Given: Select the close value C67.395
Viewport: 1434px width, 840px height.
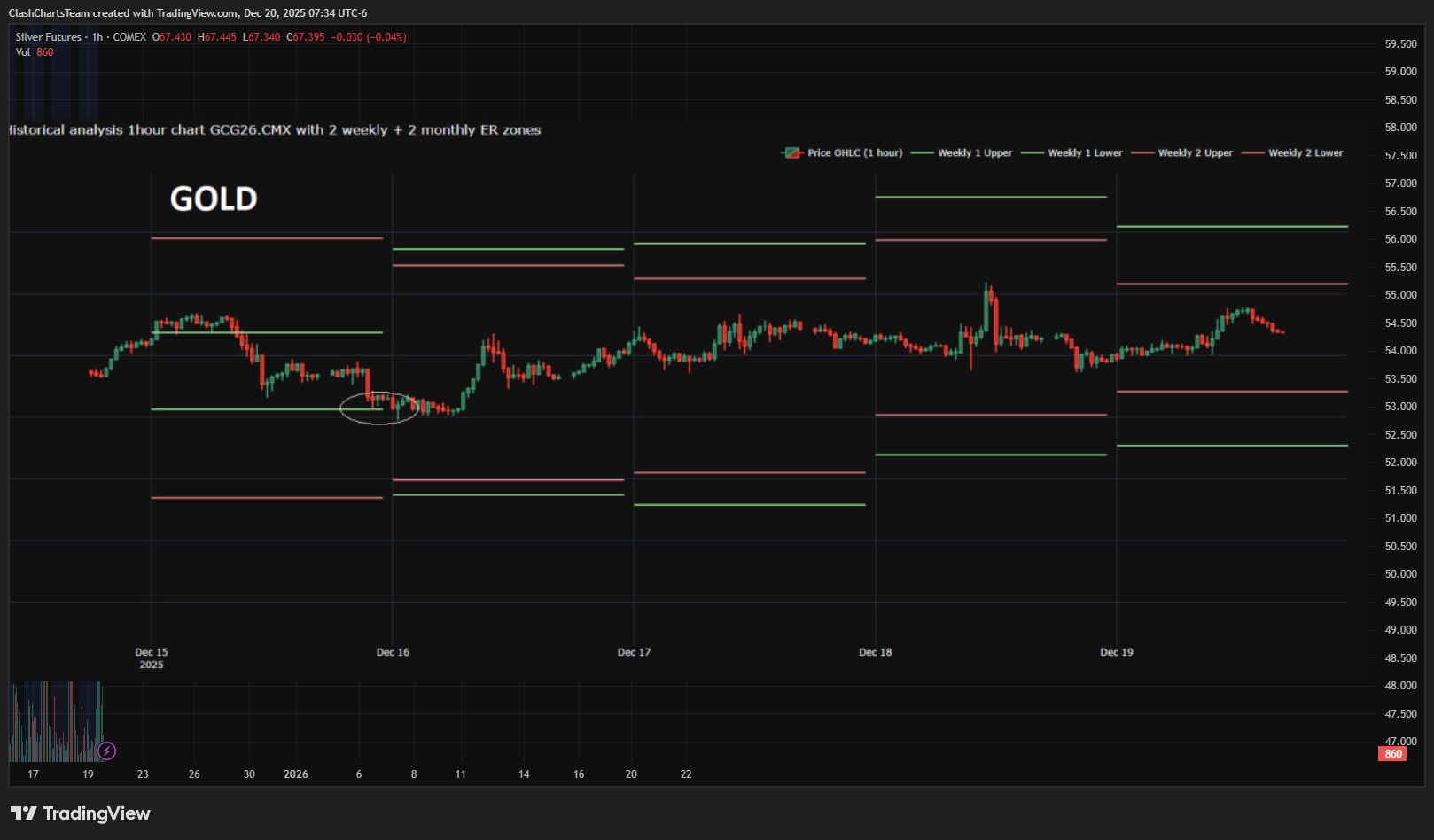Looking at the screenshot, I should click(x=306, y=37).
